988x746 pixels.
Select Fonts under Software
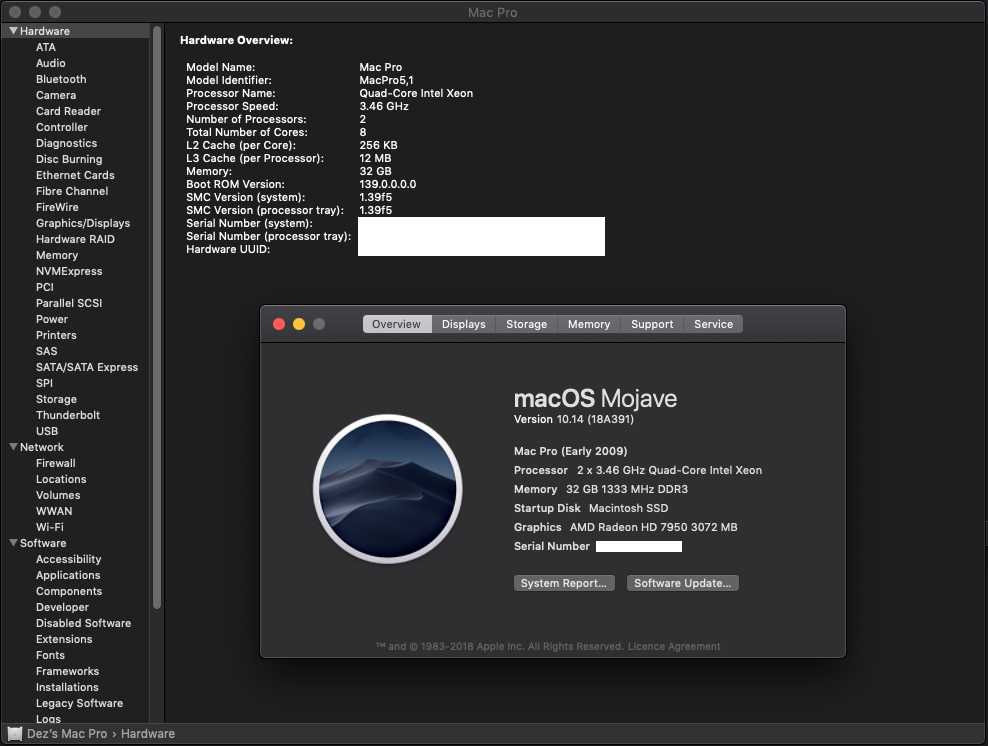(x=50, y=655)
